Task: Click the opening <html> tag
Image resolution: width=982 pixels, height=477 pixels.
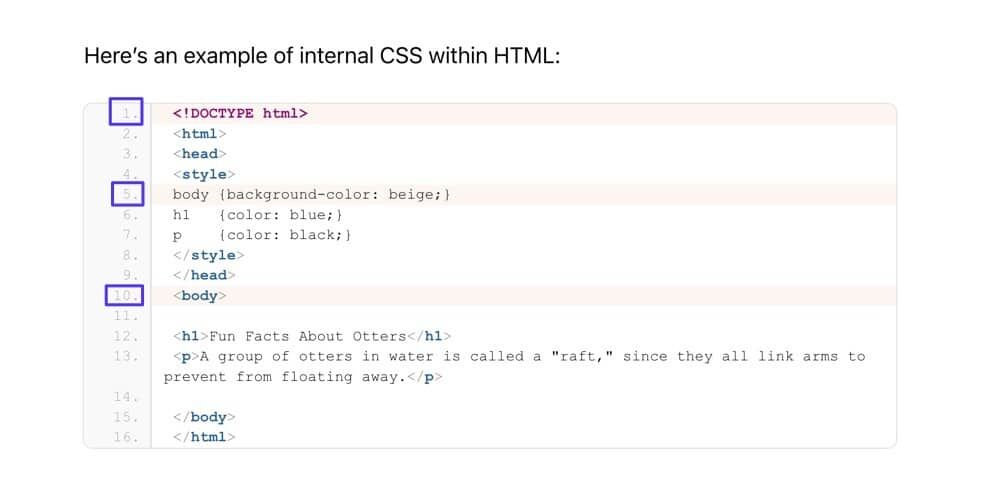Action: coord(200,133)
